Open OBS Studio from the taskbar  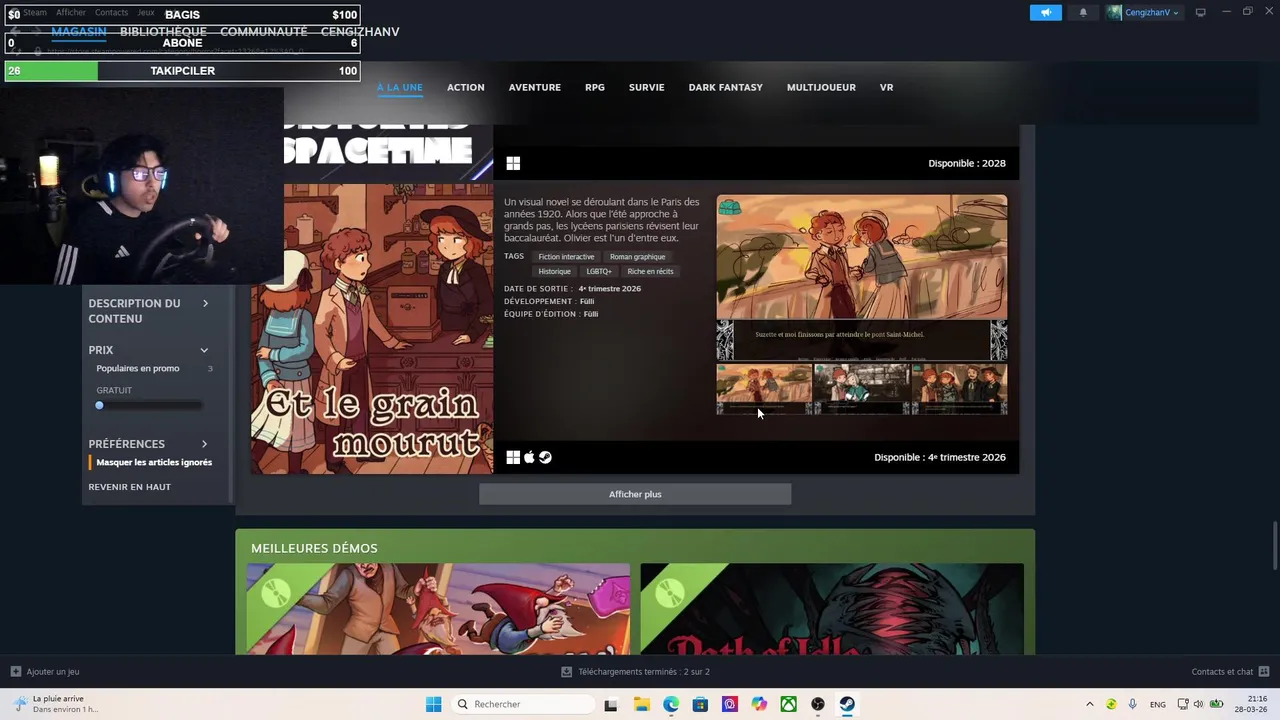pyautogui.click(x=818, y=704)
